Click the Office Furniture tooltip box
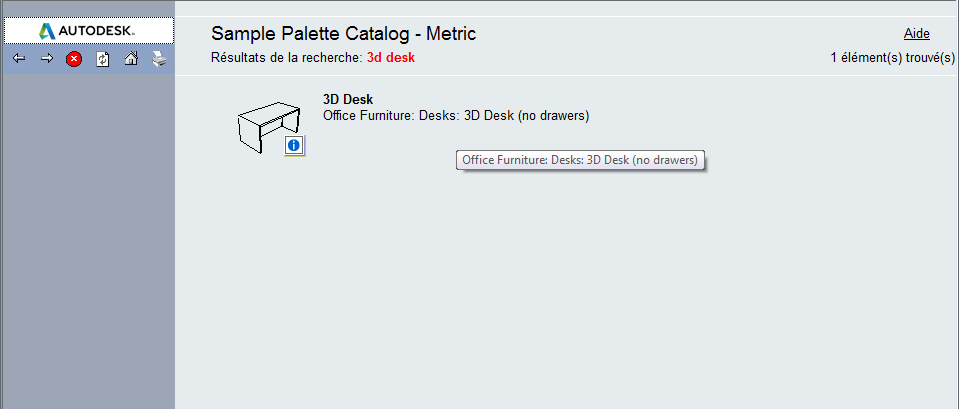This screenshot has width=959, height=409. (580, 160)
